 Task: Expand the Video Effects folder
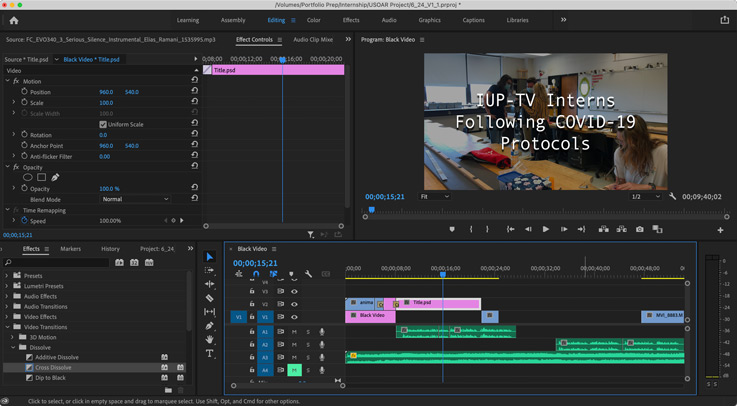pyautogui.click(x=7, y=316)
